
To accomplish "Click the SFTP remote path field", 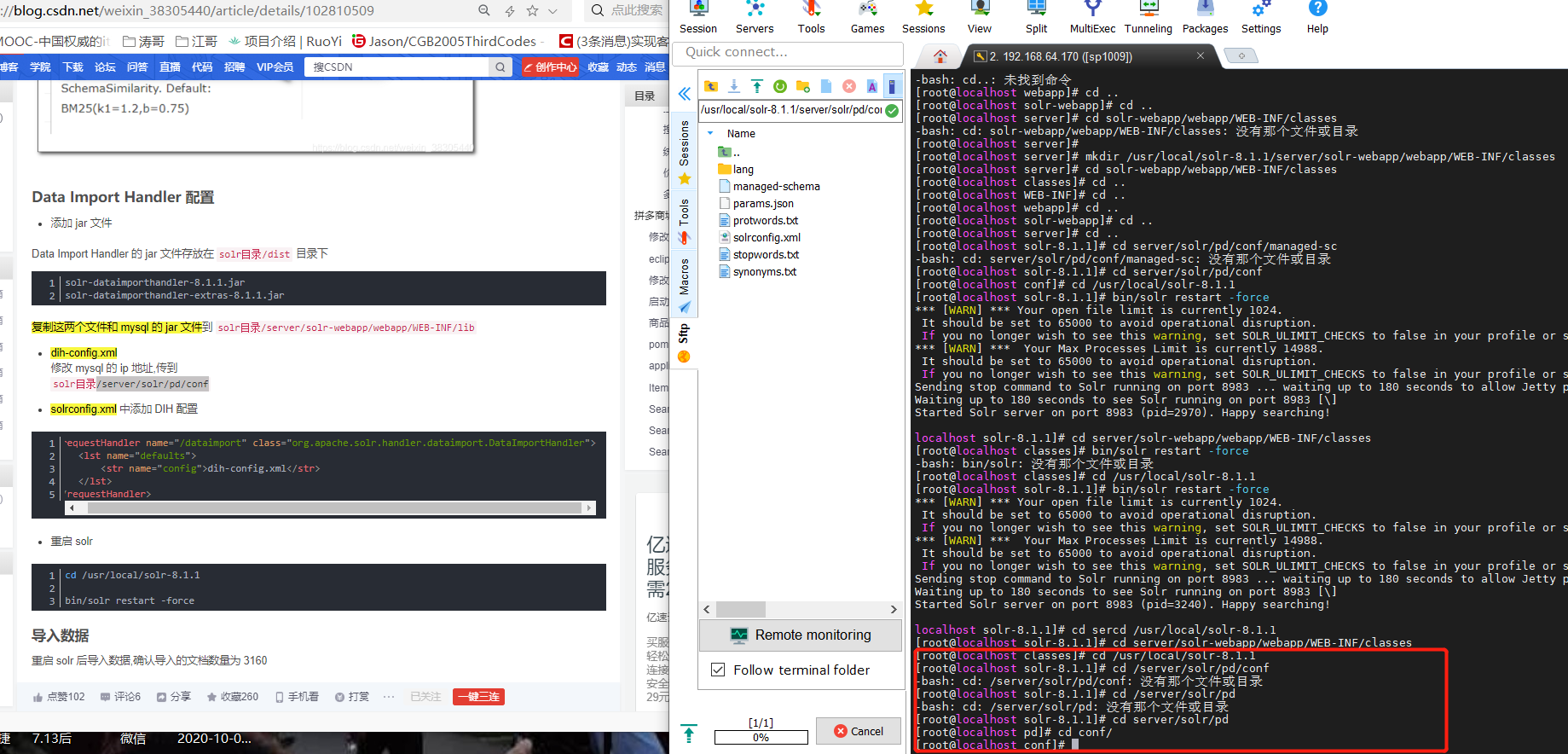I will [790, 110].
